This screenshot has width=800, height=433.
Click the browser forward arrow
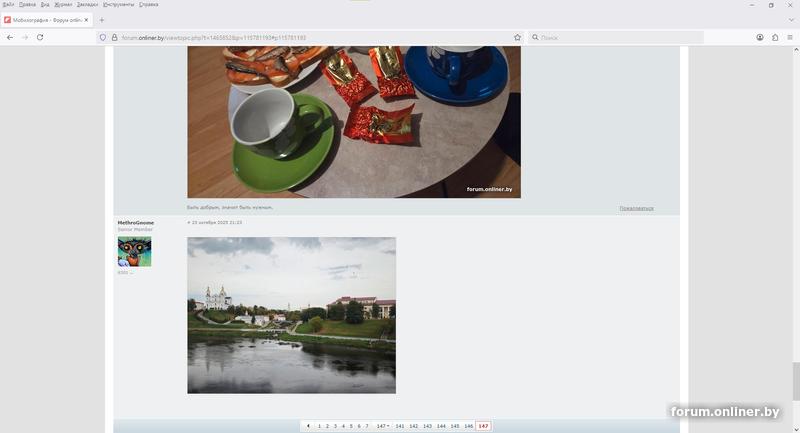24,37
